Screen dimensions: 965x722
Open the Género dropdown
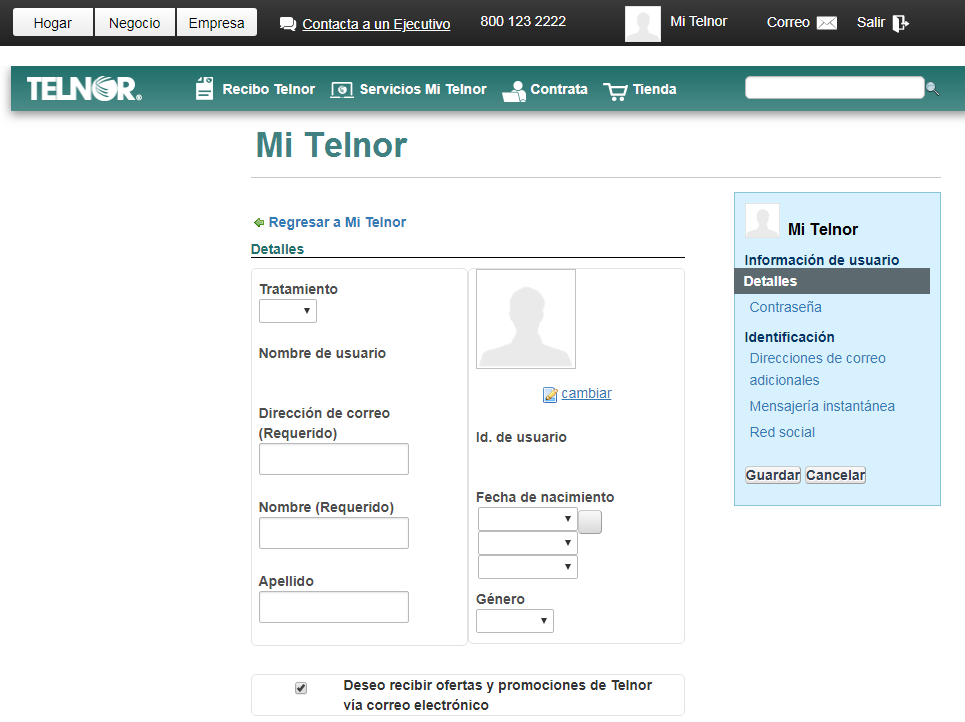click(515, 620)
